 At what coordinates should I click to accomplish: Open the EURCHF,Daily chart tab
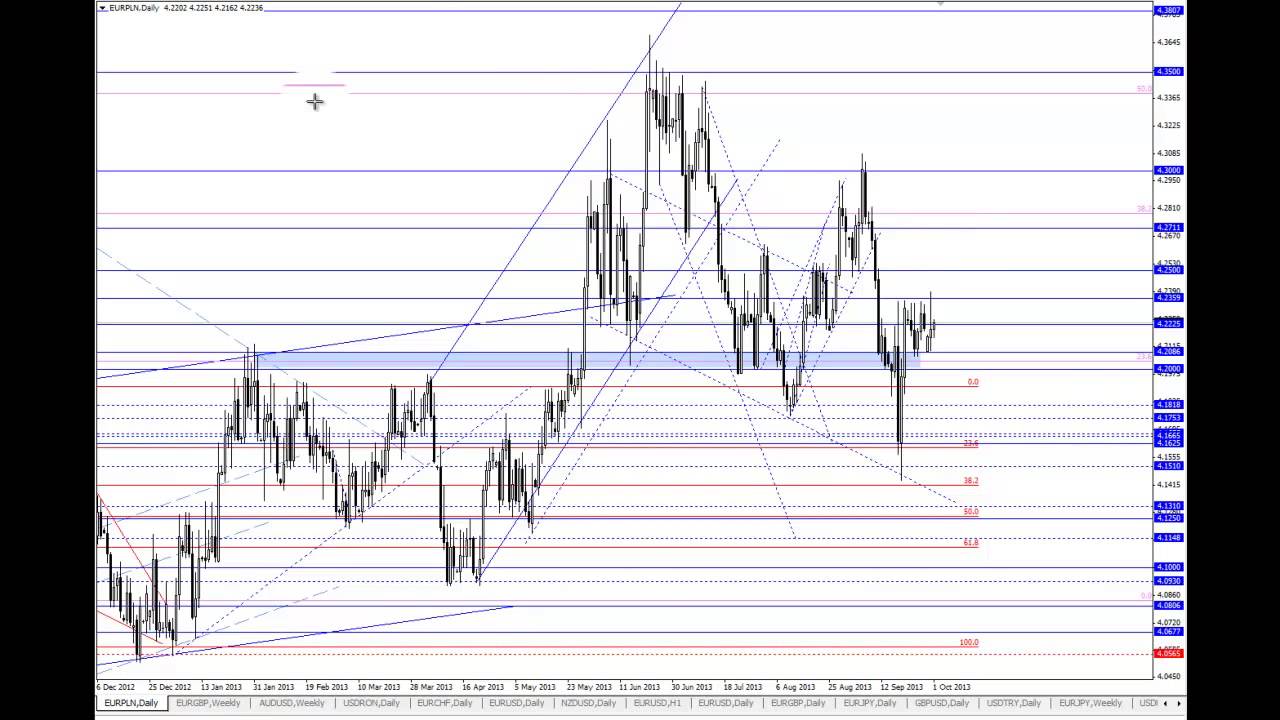pyautogui.click(x=445, y=703)
